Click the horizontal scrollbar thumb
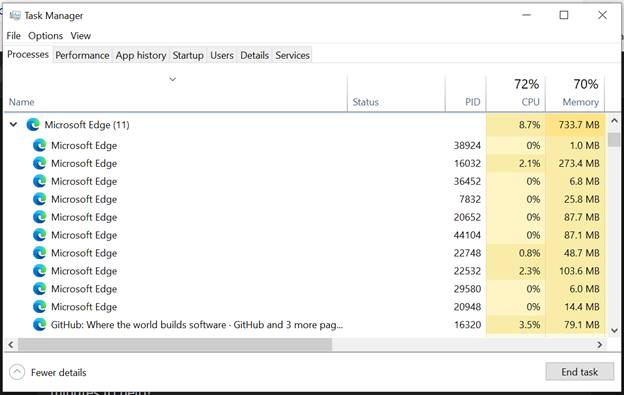This screenshot has height=395, width=624. (175, 344)
